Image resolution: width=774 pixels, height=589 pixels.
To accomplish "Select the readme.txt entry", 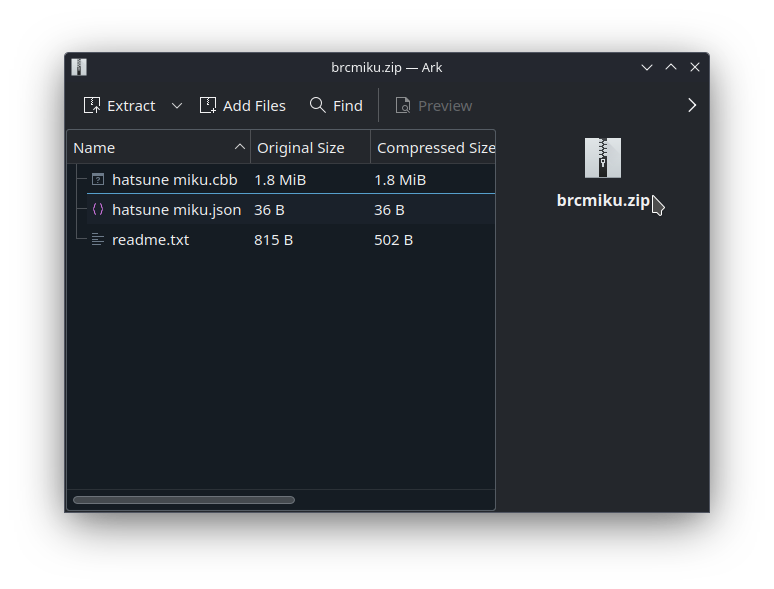I will (x=150, y=240).
